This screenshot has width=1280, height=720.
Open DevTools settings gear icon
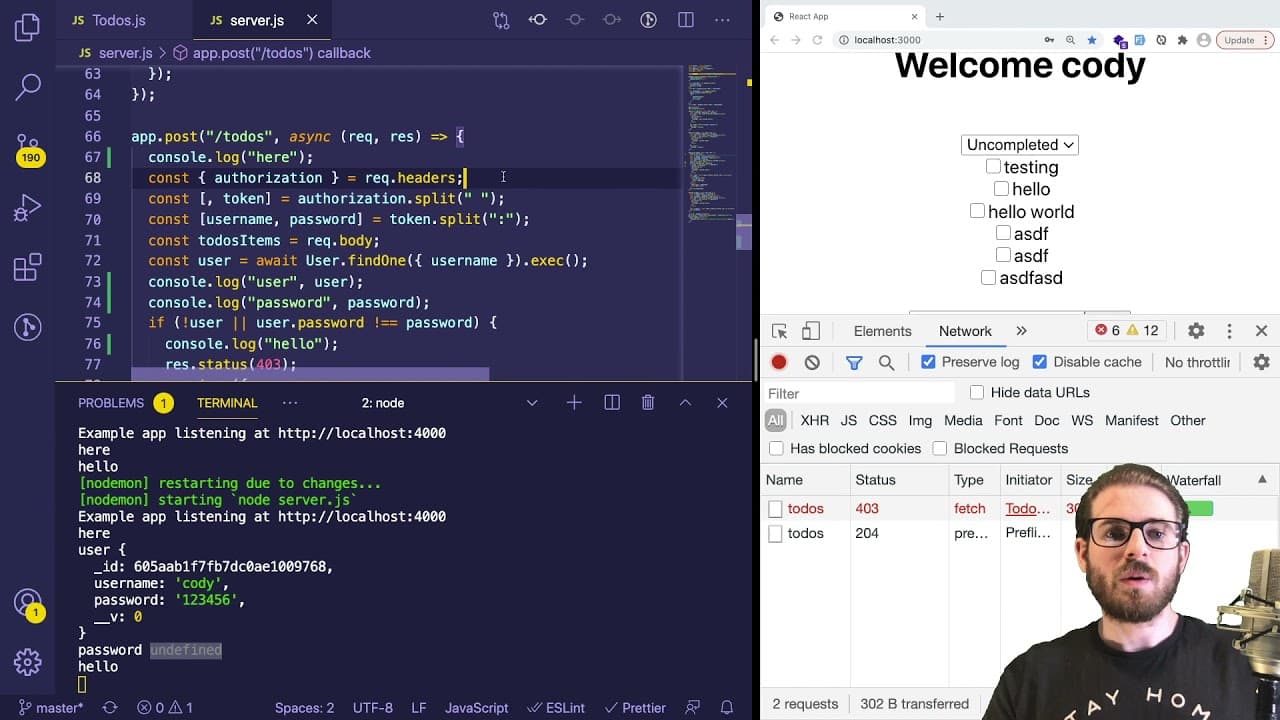pyautogui.click(x=1196, y=331)
